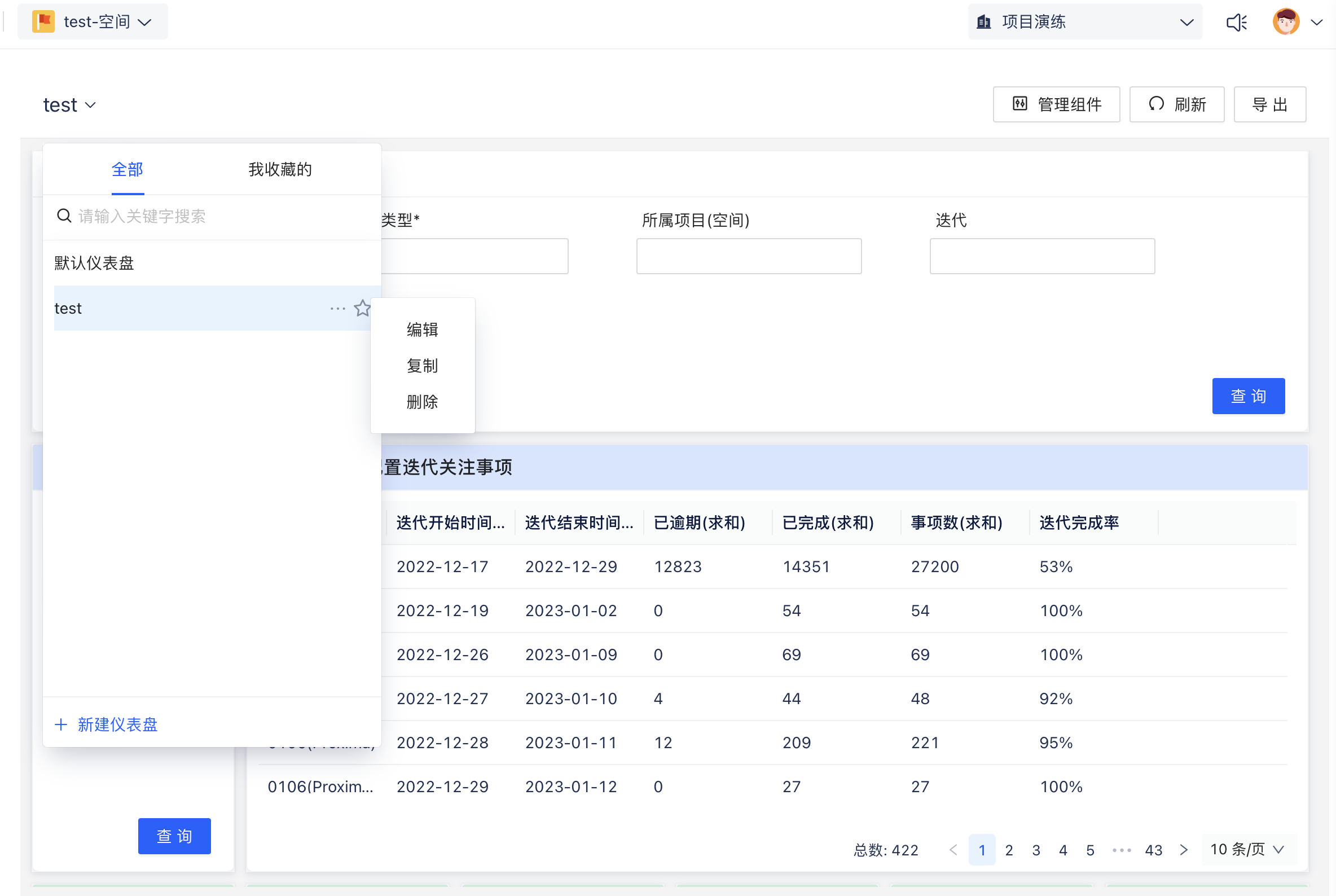
Task: Select 删除 from the context menu
Action: point(421,402)
